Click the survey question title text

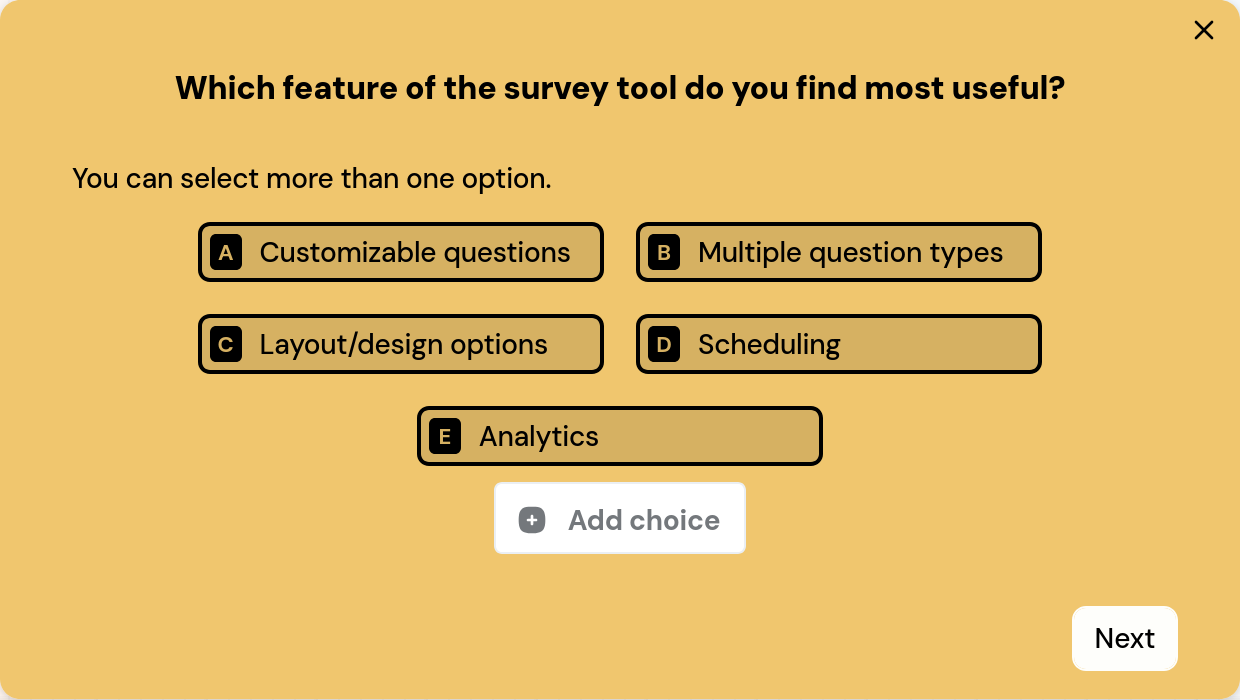click(x=620, y=89)
